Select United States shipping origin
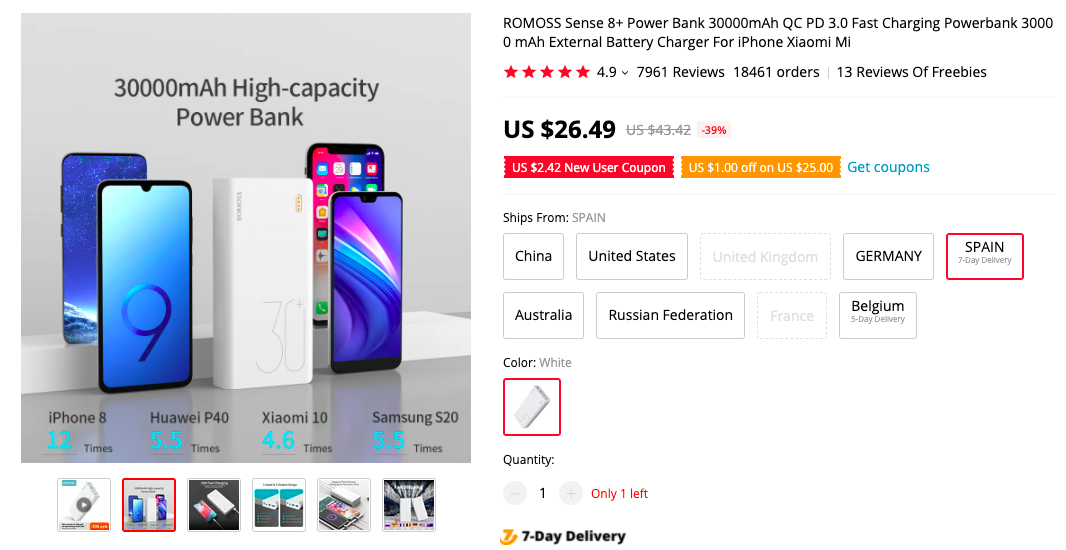Image resolution: width=1066 pixels, height=550 pixels. coord(632,256)
